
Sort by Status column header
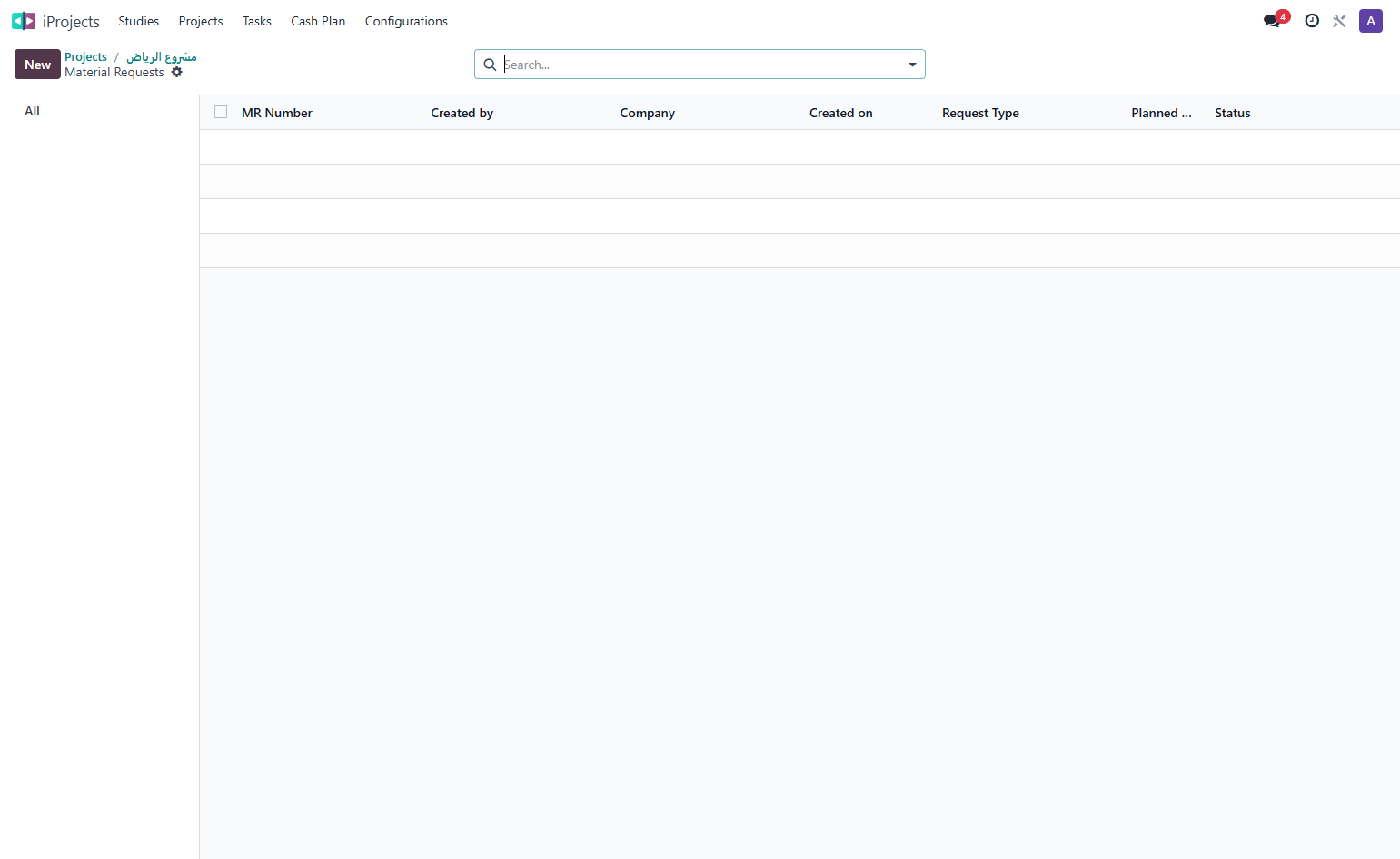pyautogui.click(x=1232, y=113)
